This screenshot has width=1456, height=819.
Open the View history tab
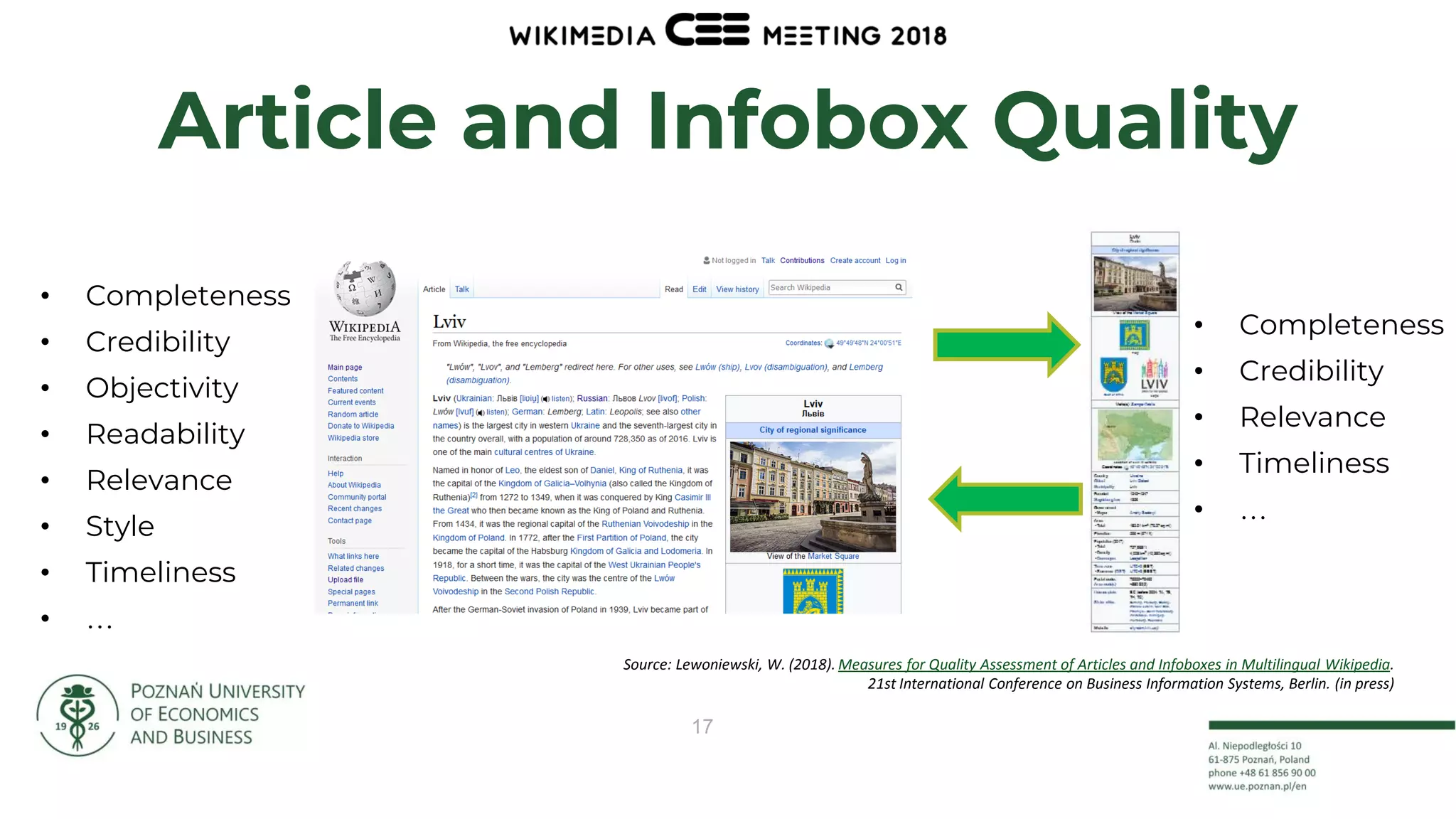(737, 289)
